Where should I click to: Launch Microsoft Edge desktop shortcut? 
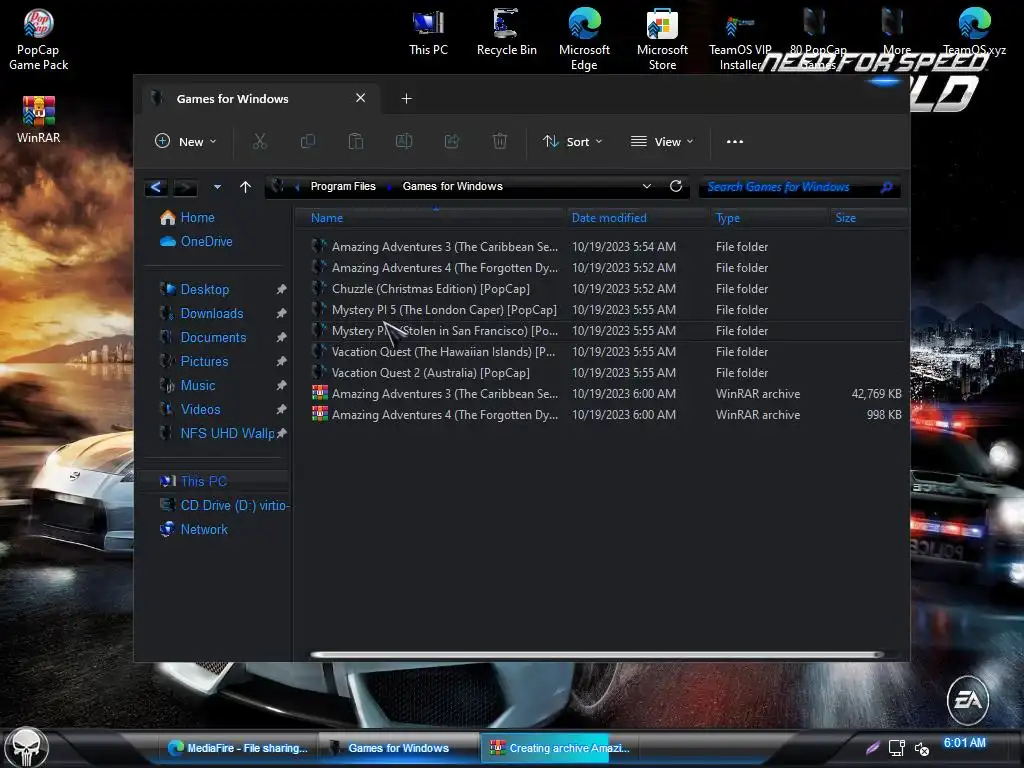[584, 38]
